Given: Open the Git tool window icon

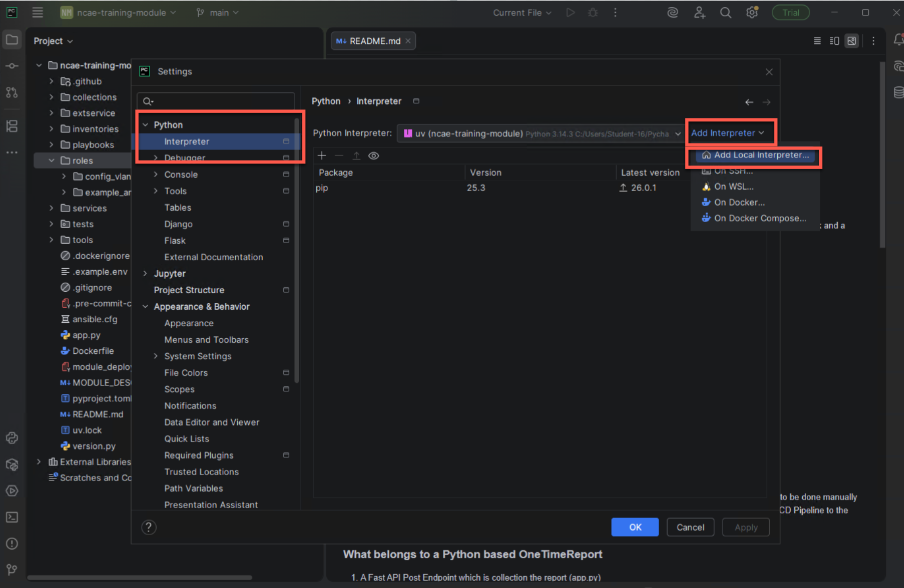Looking at the screenshot, I should [12, 570].
